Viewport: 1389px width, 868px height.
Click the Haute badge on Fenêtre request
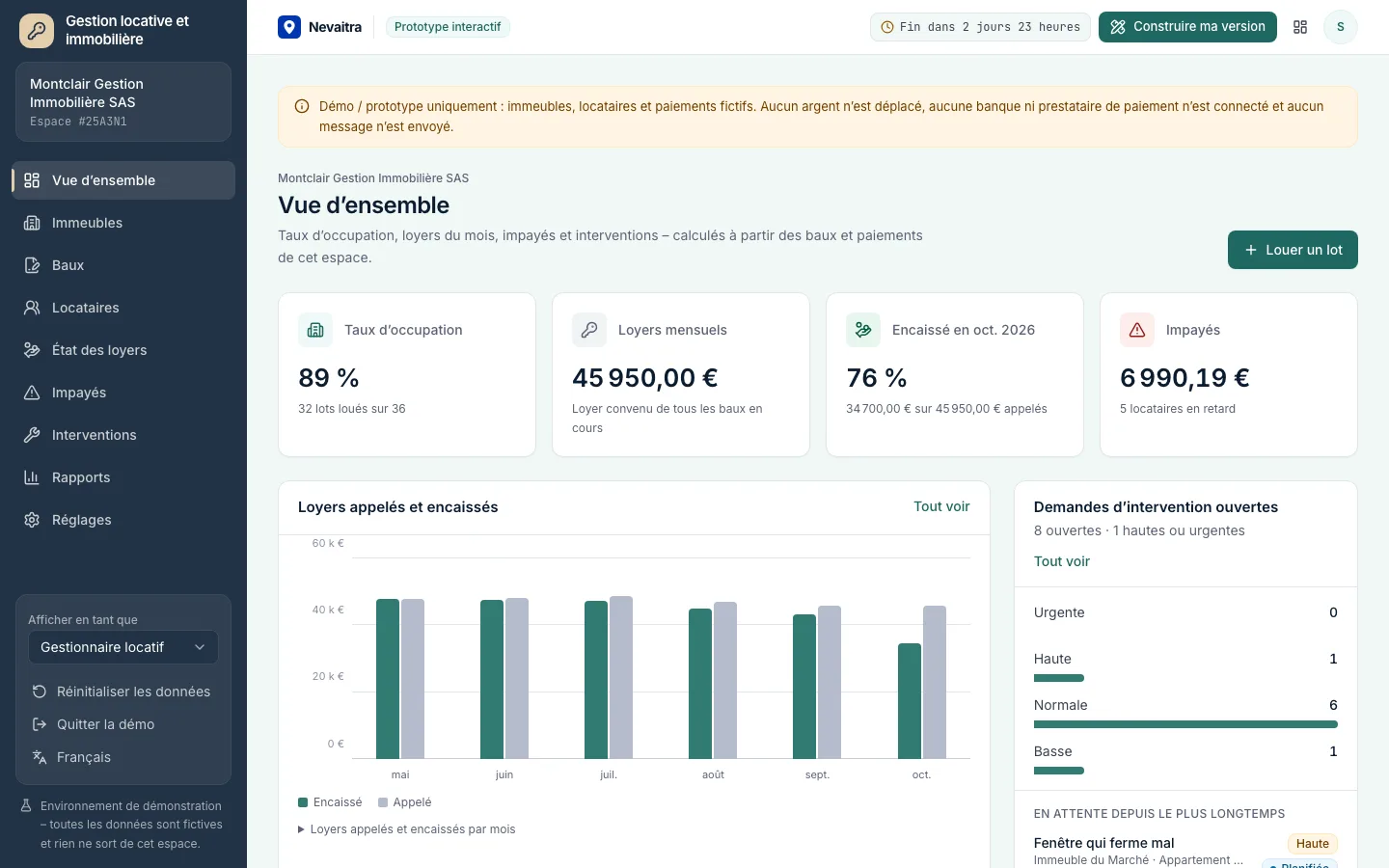click(x=1313, y=844)
